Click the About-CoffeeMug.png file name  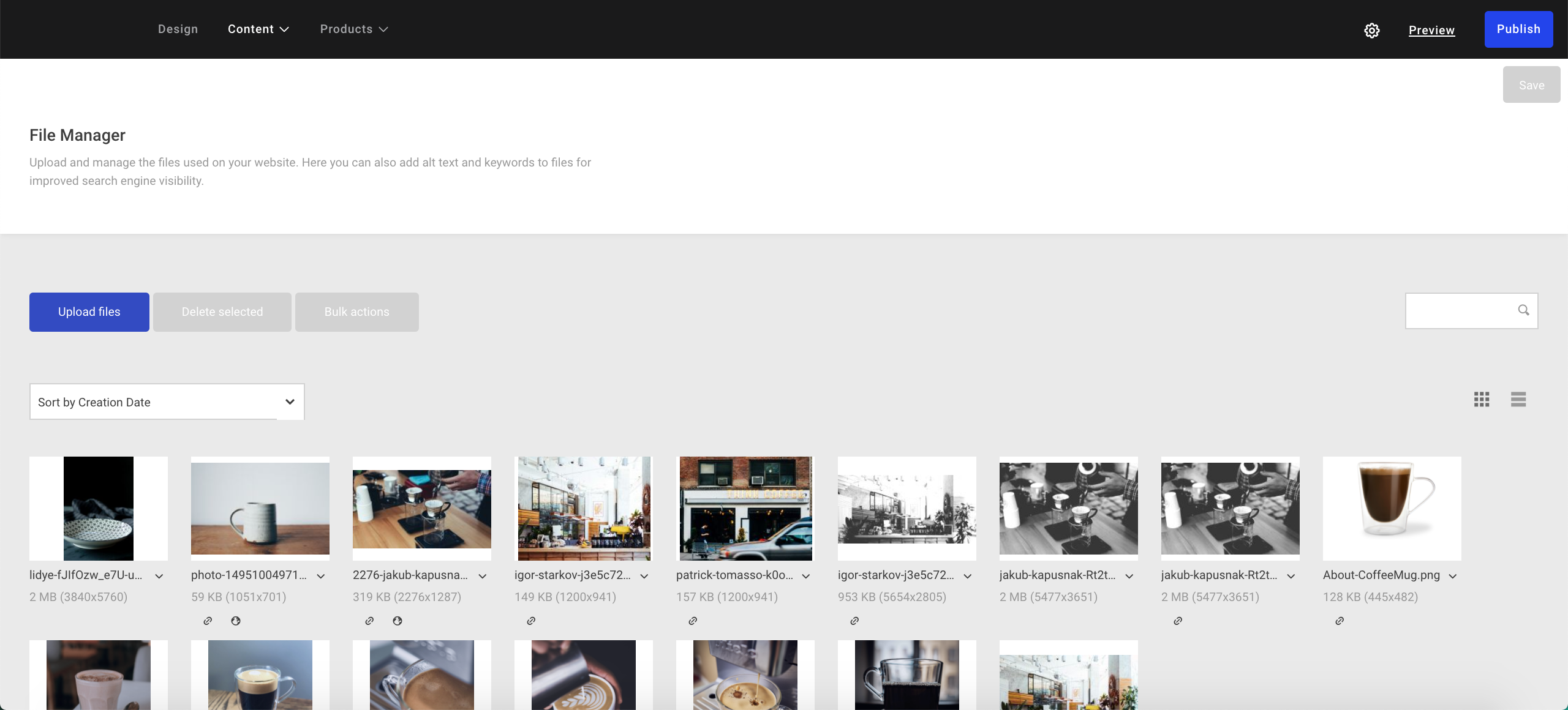click(1381, 575)
